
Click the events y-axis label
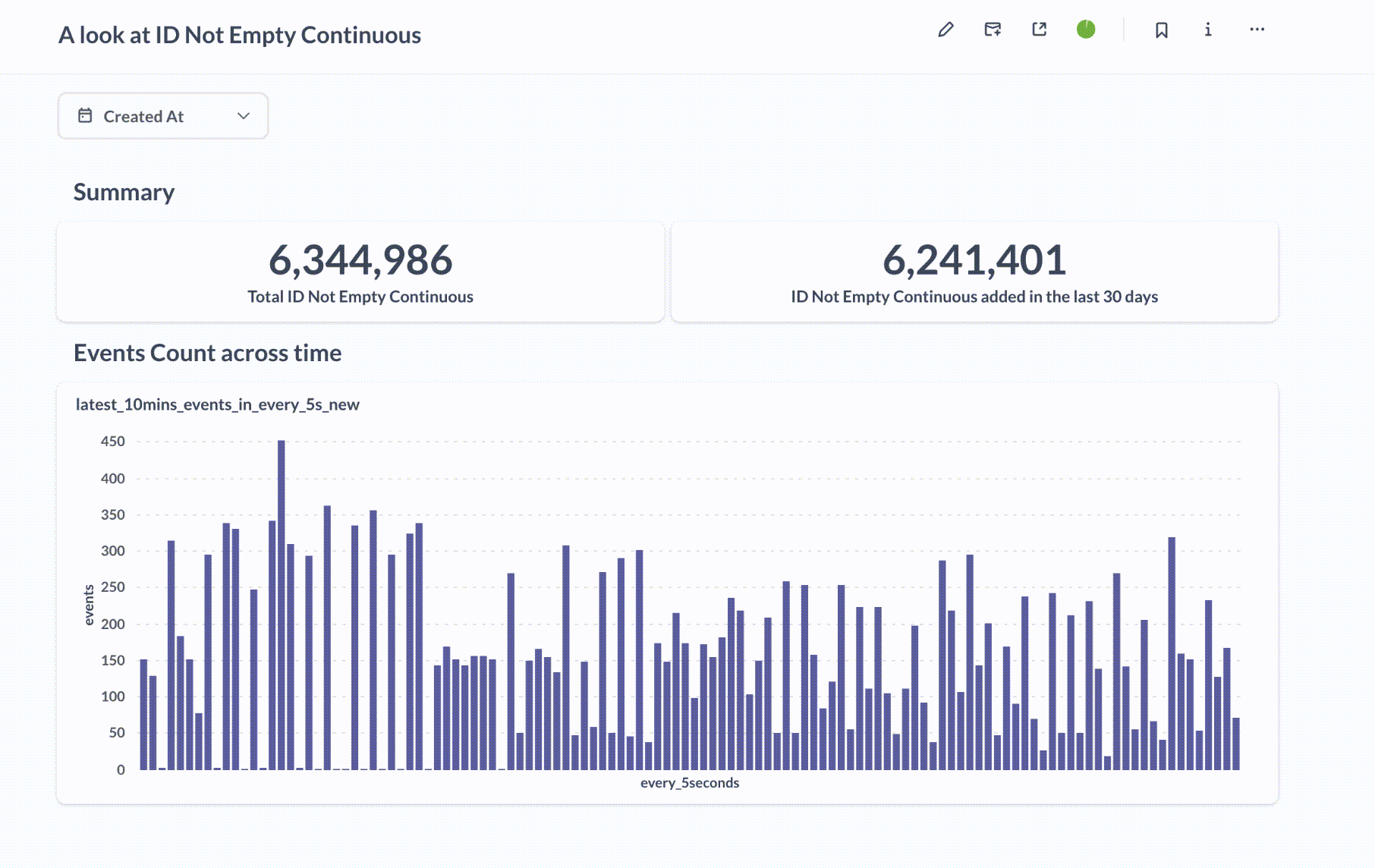click(x=89, y=605)
